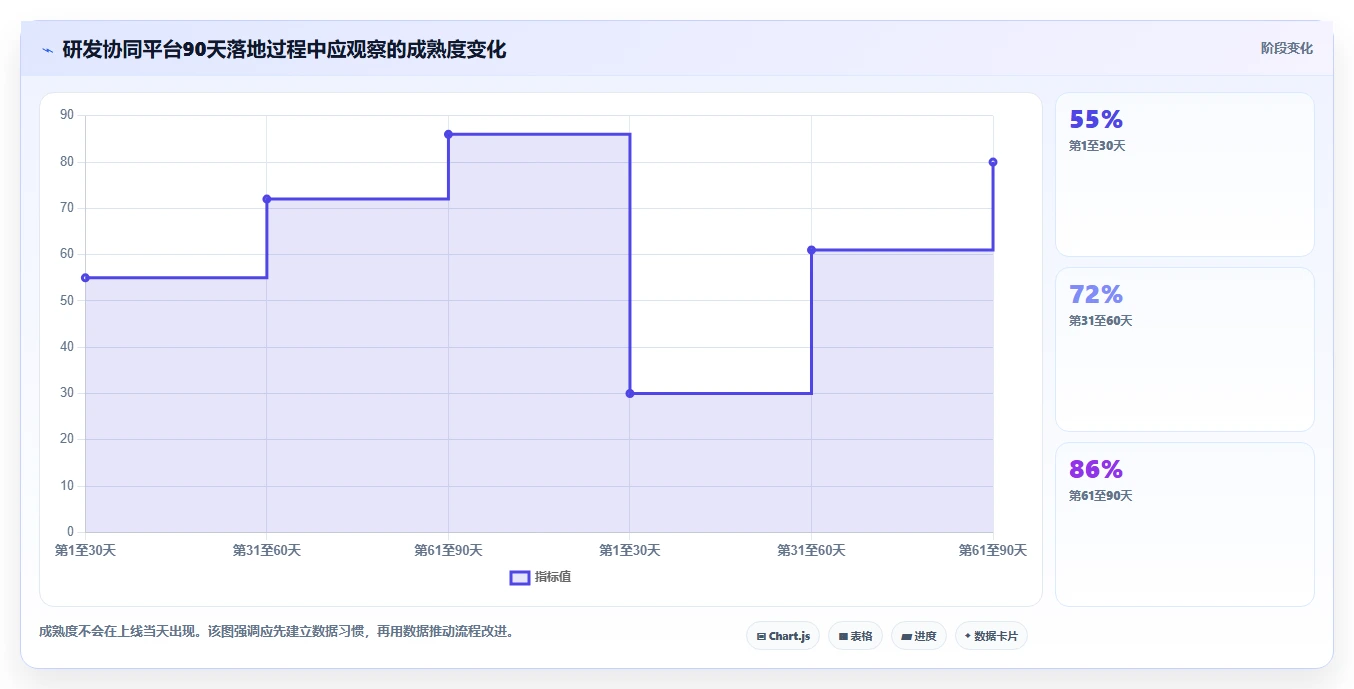Click the y-axis label 50

(67, 300)
